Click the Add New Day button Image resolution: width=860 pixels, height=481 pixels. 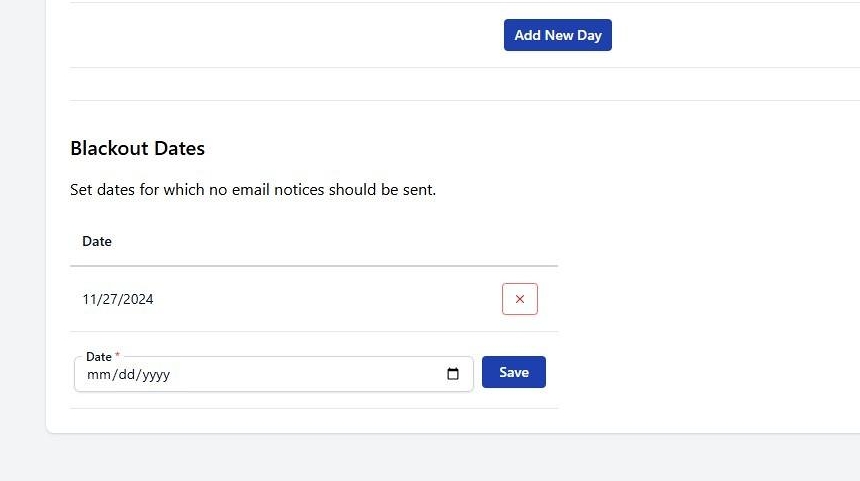point(557,35)
